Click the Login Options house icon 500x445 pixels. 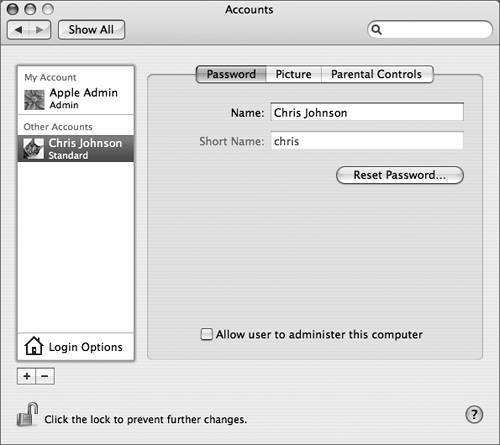coord(34,346)
